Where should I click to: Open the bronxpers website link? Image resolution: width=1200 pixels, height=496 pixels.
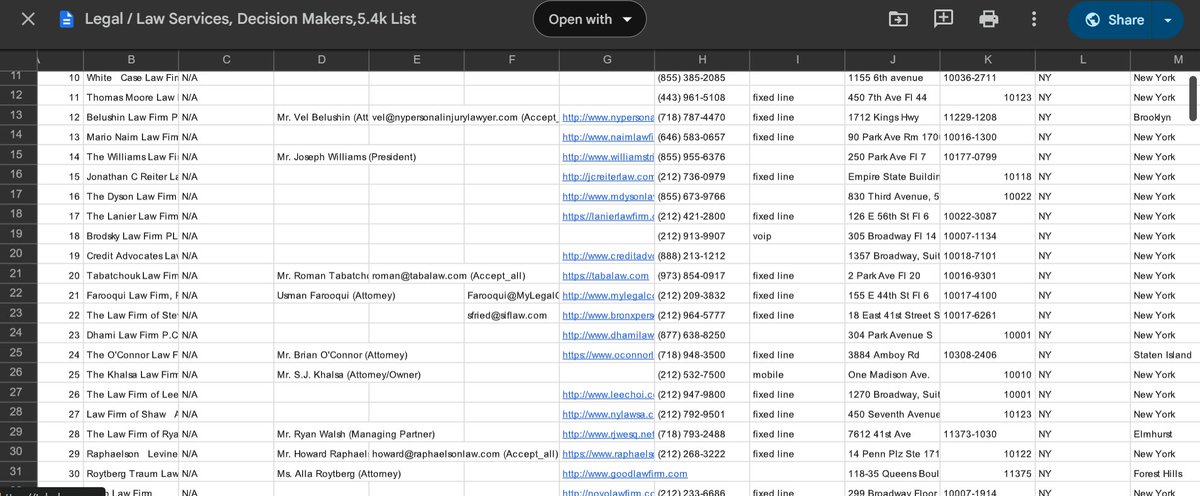point(608,315)
